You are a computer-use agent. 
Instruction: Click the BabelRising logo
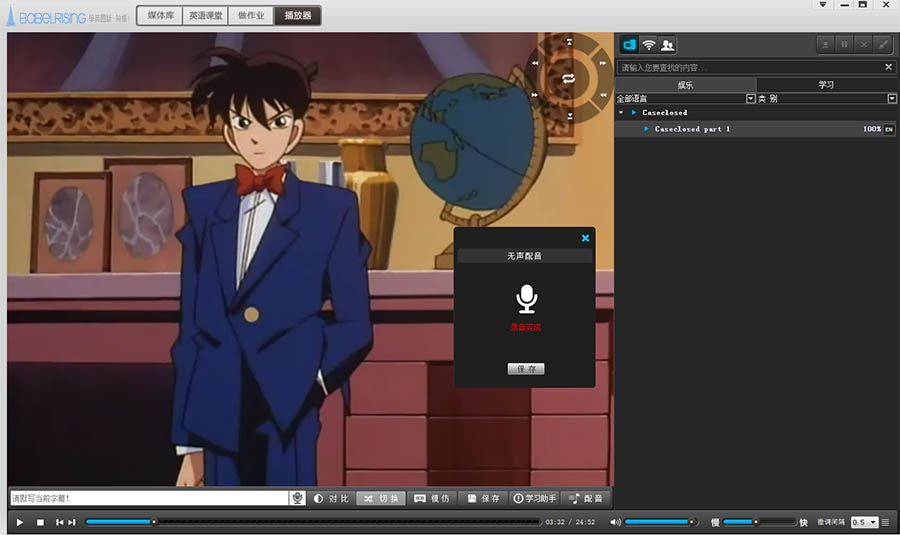point(47,17)
